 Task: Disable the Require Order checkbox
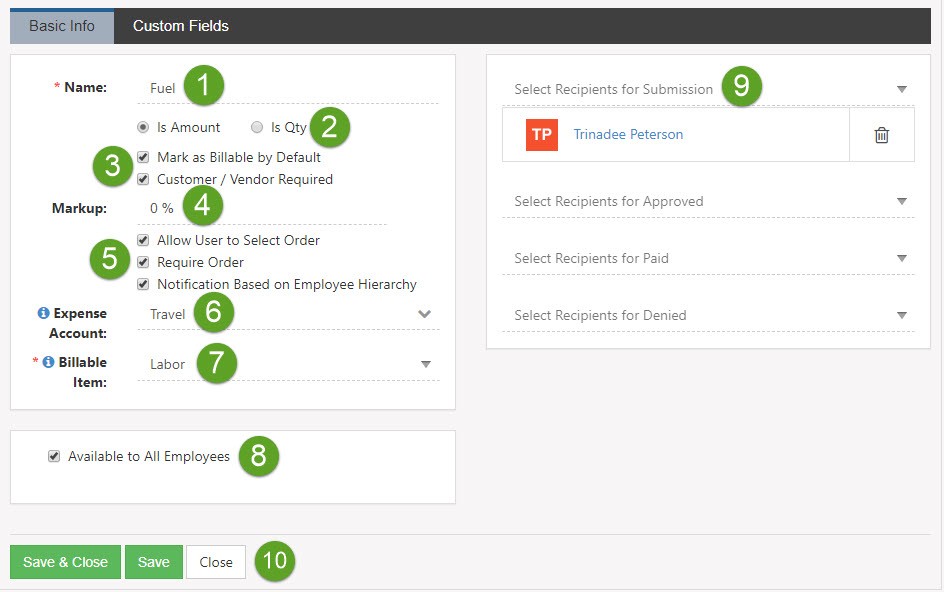pos(143,263)
